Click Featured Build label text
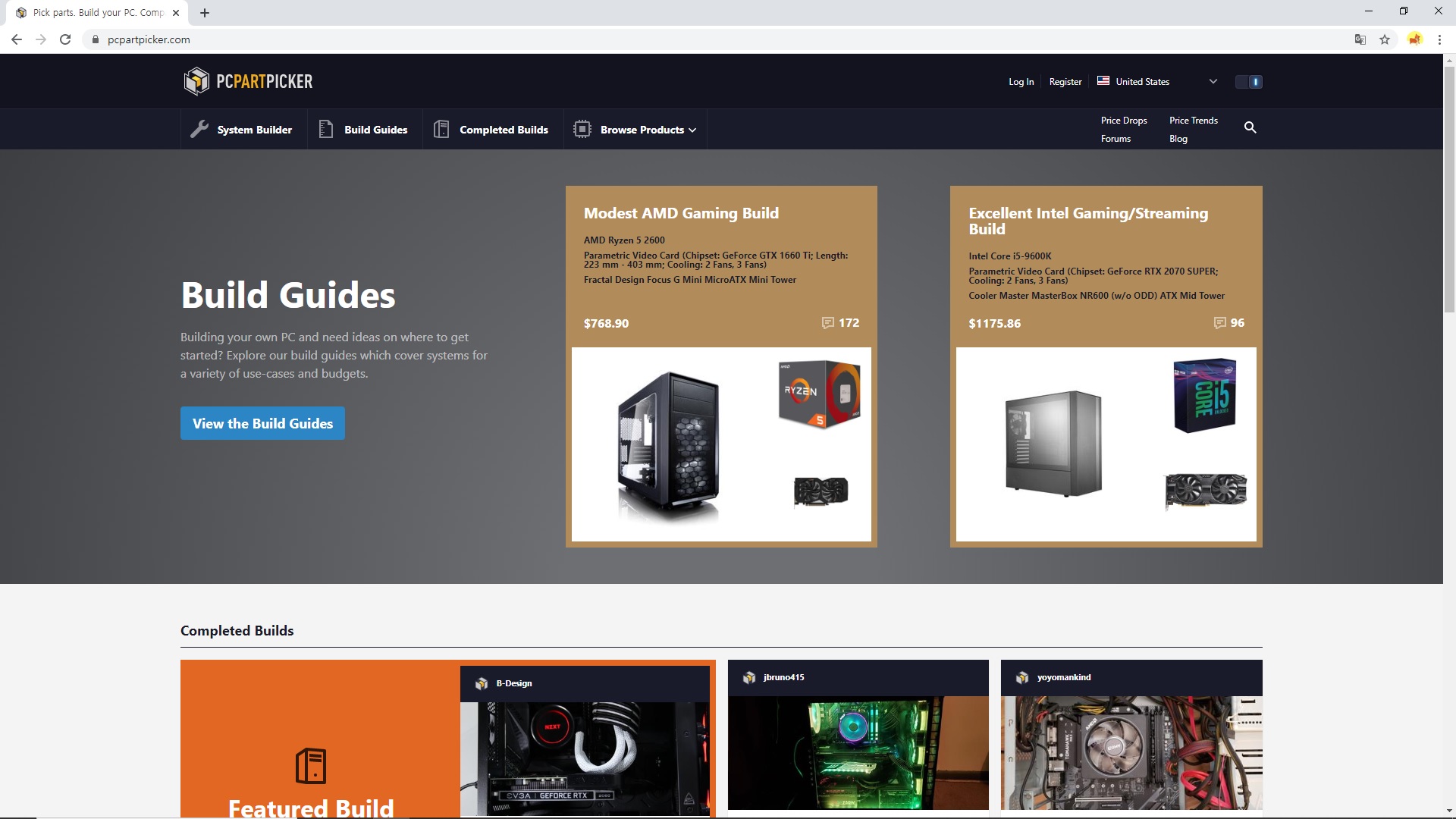1456x819 pixels. point(311,808)
